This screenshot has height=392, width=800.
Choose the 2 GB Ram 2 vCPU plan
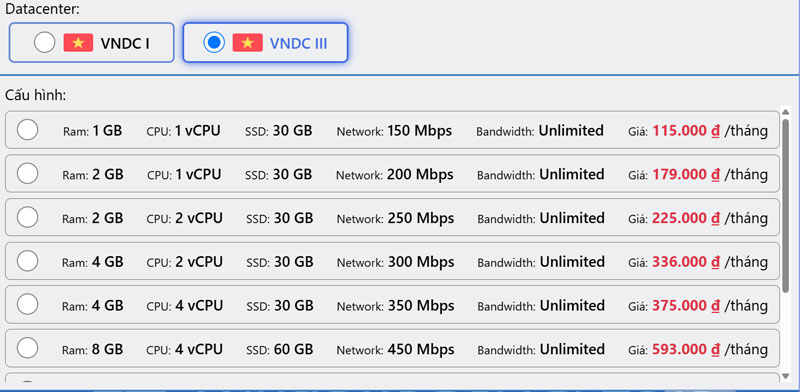pyautogui.click(x=27, y=217)
